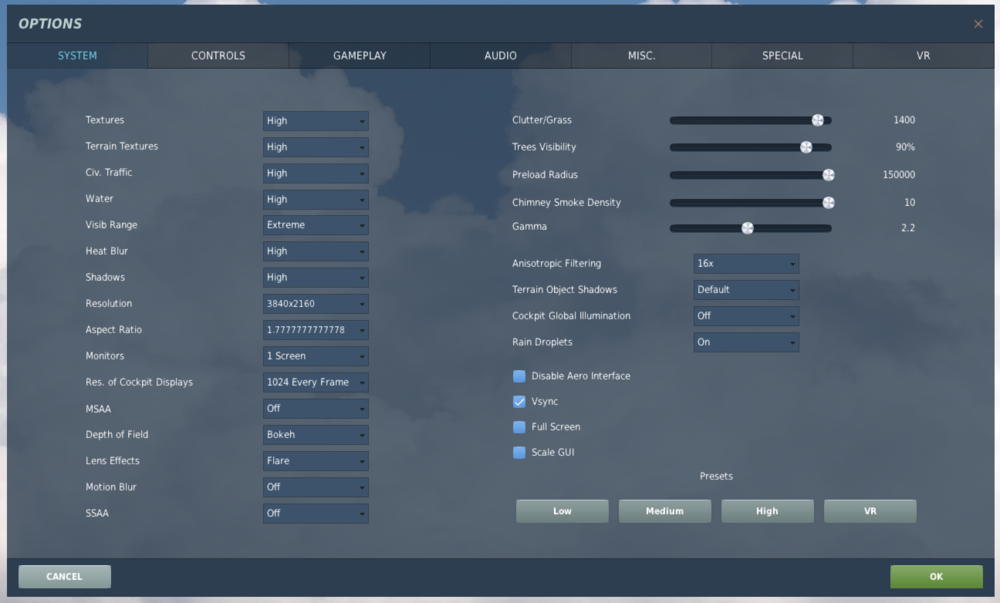
Task: Select the Low preset
Action: (x=562, y=510)
